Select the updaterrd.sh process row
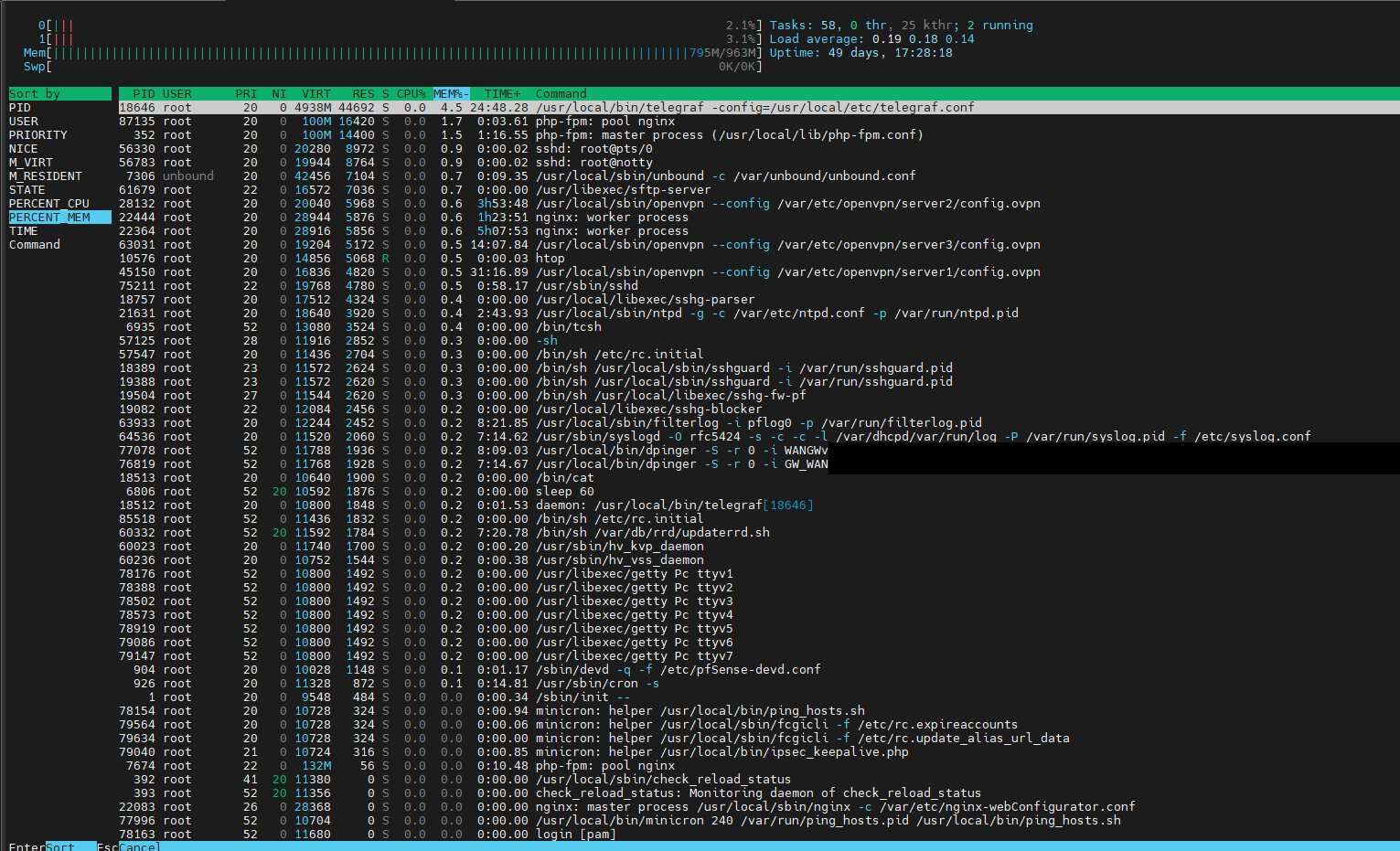The image size is (1400, 851). tap(759, 533)
